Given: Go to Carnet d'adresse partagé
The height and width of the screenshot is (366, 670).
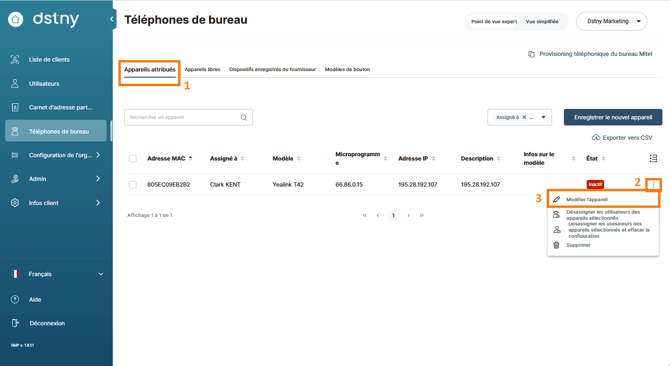Looking at the screenshot, I should 60,108.
